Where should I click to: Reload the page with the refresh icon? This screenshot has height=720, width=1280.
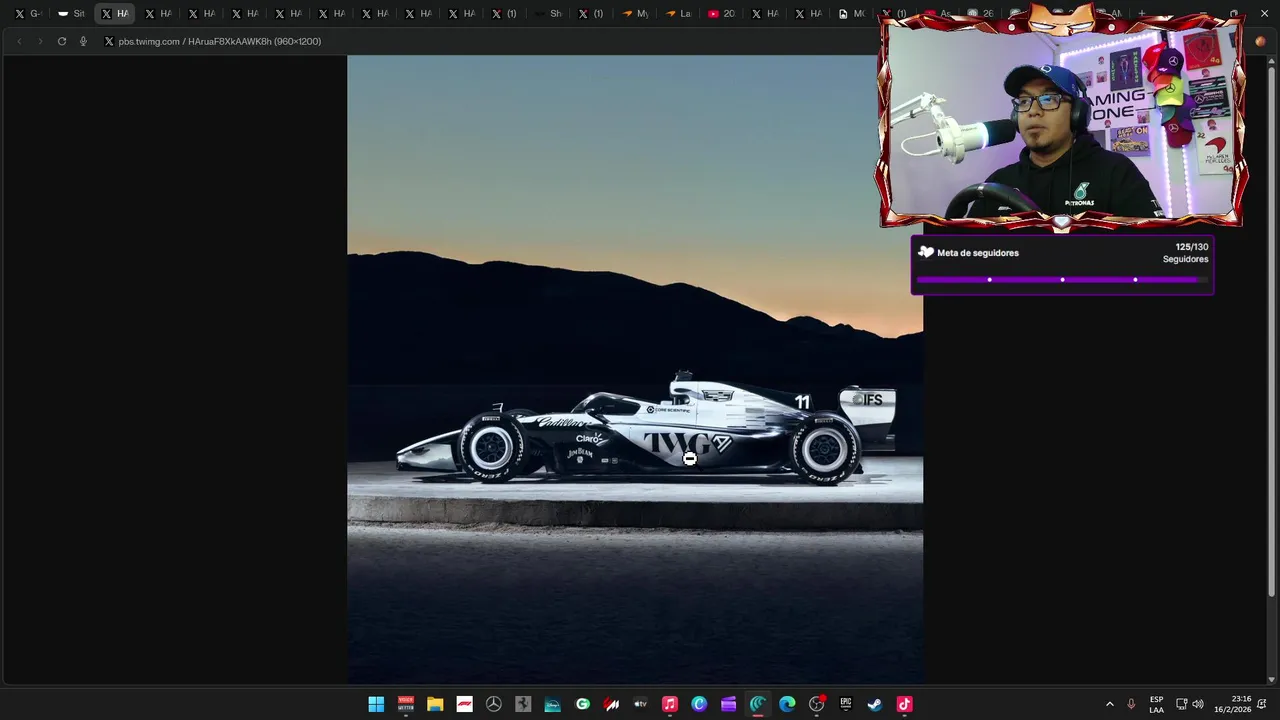point(62,41)
